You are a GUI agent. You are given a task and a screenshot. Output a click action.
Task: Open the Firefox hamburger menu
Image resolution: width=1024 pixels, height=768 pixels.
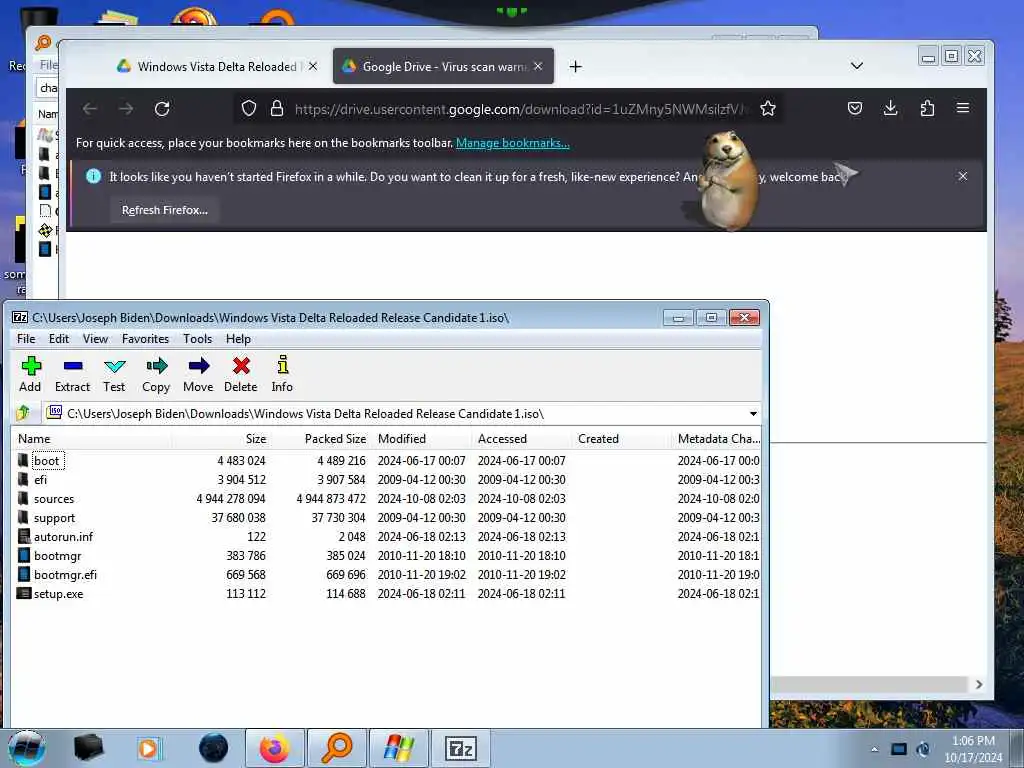tap(963, 108)
